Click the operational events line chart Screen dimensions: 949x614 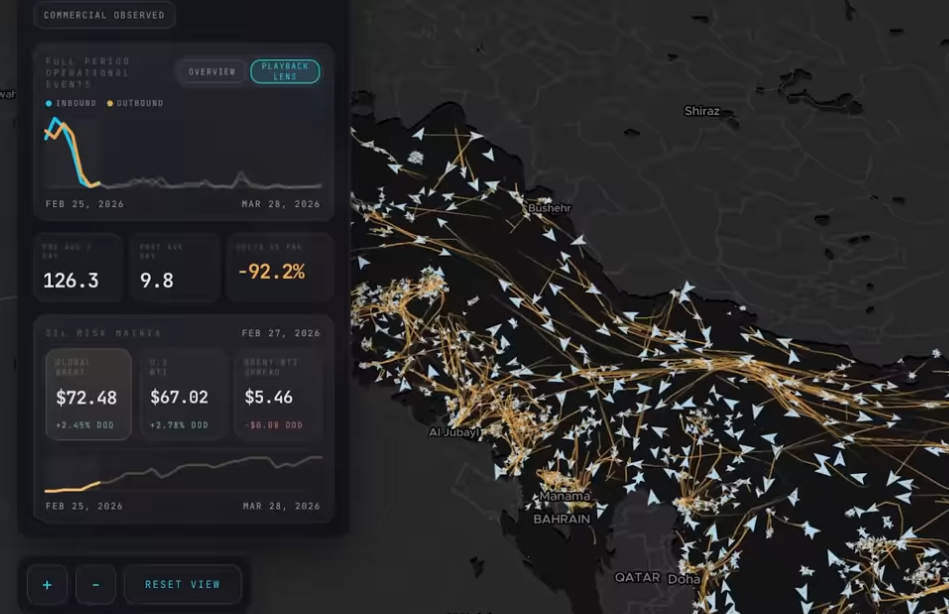point(183,154)
